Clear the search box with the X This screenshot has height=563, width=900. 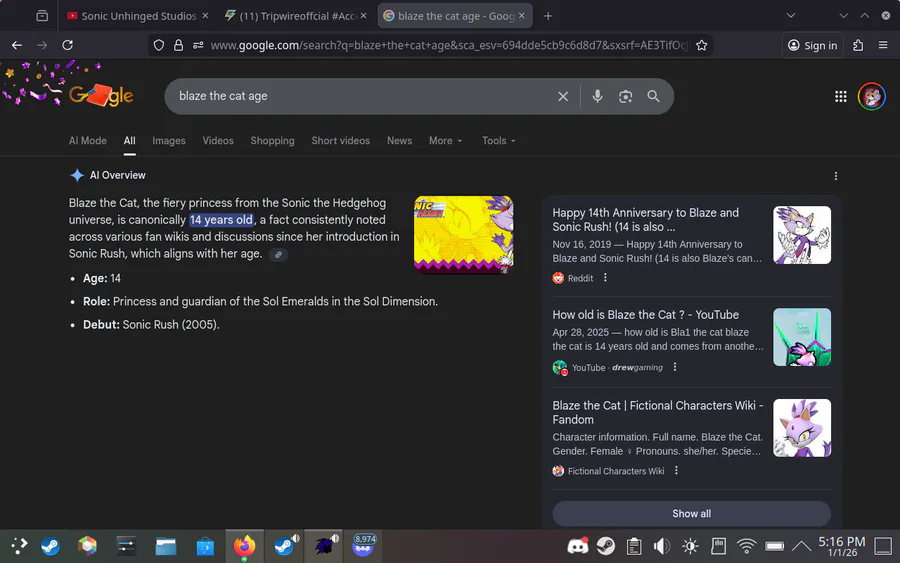click(x=563, y=96)
